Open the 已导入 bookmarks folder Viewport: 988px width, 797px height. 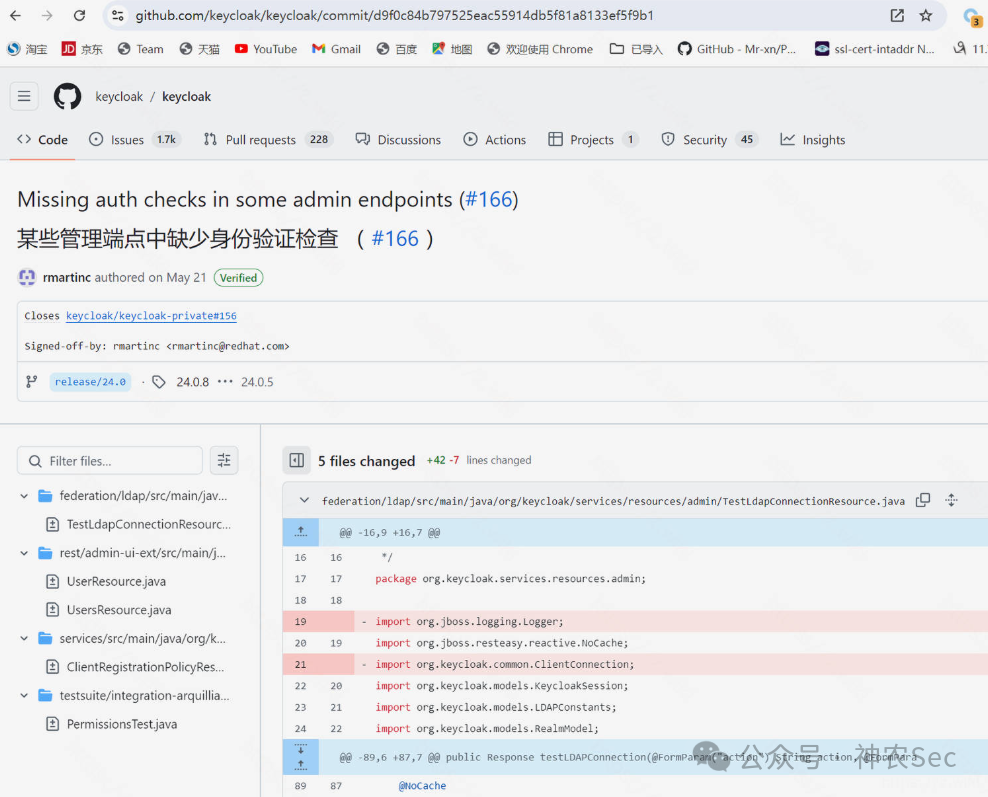(636, 49)
